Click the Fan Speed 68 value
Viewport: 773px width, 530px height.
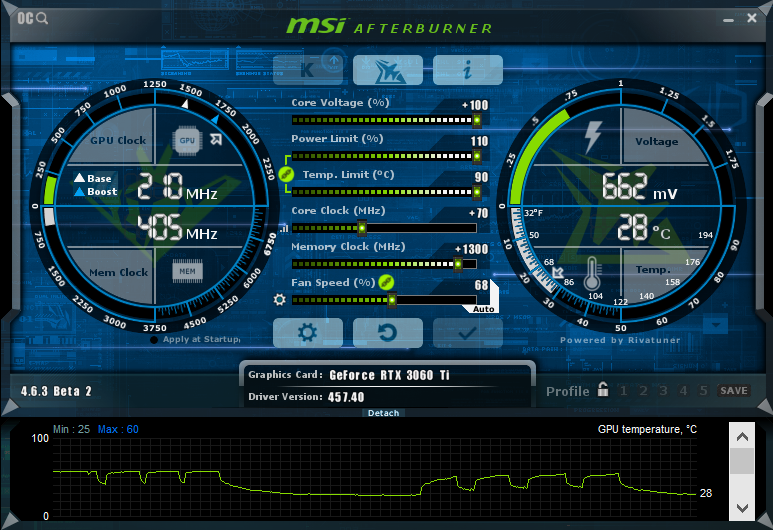tap(482, 285)
